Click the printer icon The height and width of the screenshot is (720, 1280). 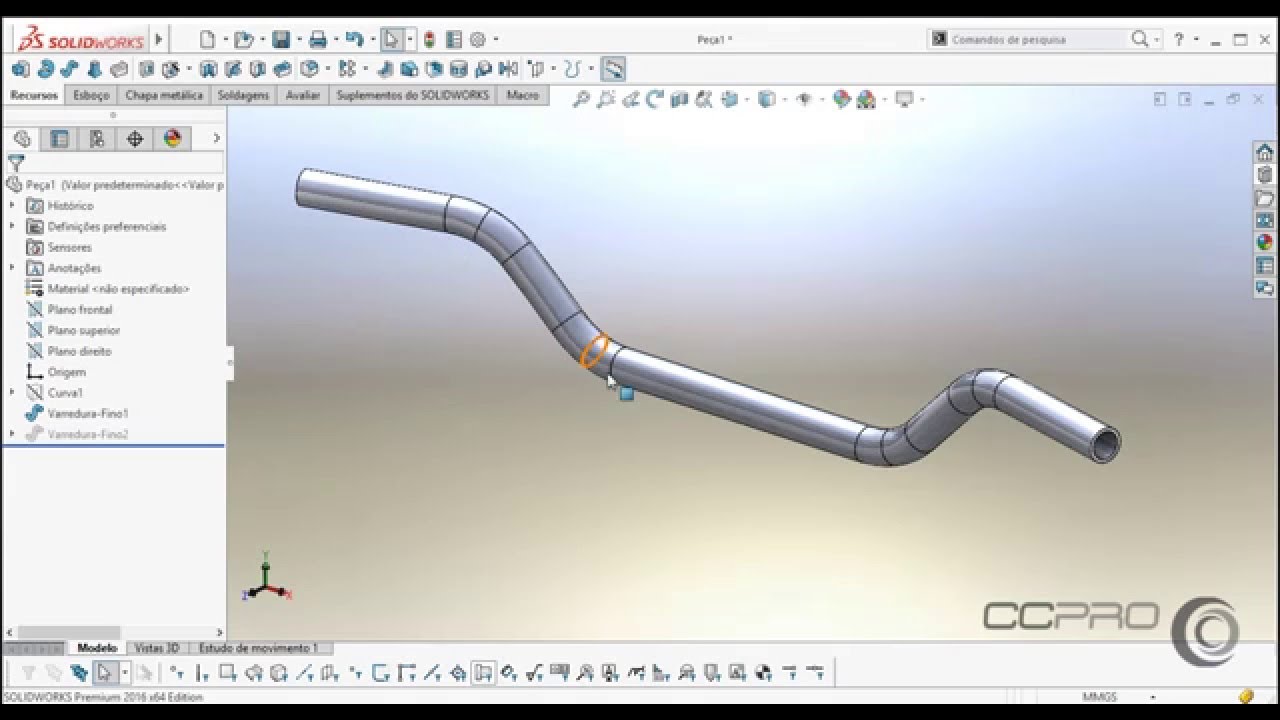click(x=318, y=40)
